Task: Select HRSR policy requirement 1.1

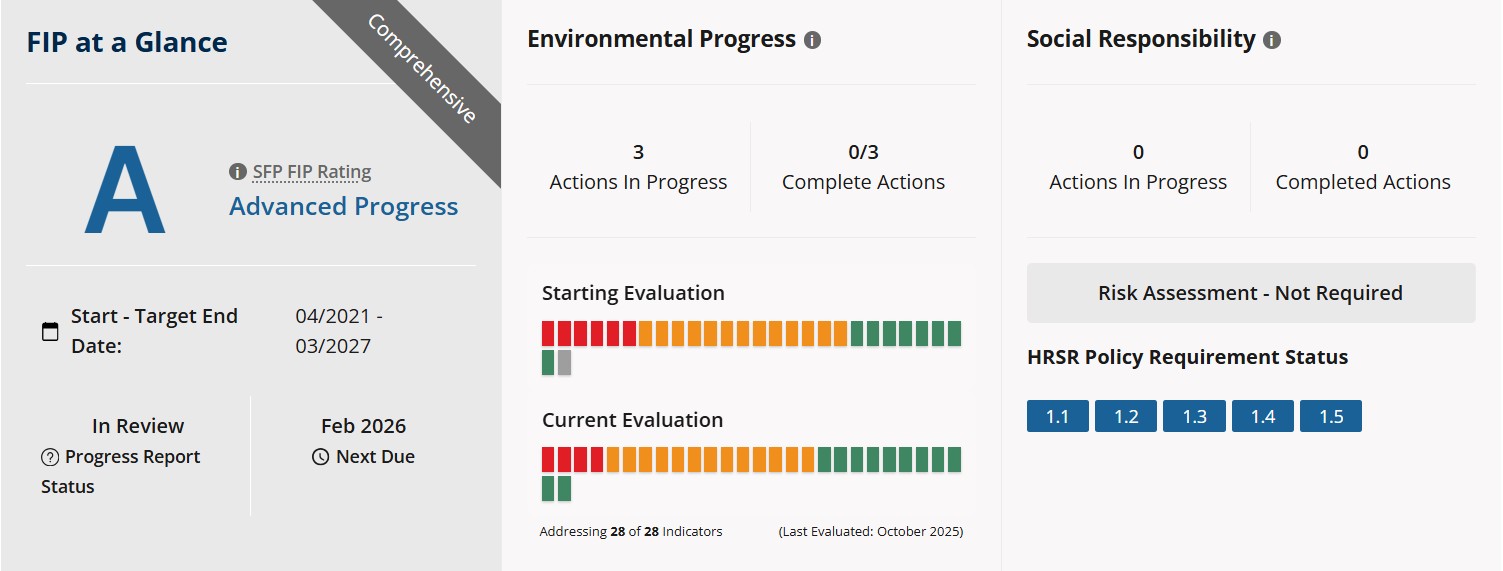Action: click(x=1057, y=417)
